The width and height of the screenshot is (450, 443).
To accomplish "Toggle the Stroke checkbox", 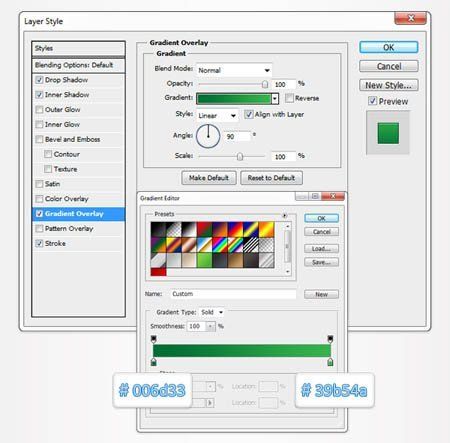I will tap(39, 243).
